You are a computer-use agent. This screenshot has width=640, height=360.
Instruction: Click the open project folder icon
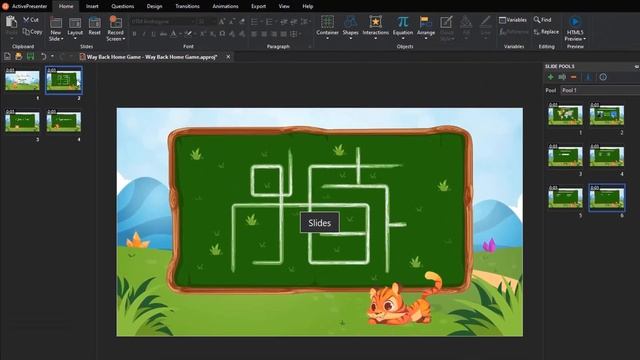coord(18,57)
